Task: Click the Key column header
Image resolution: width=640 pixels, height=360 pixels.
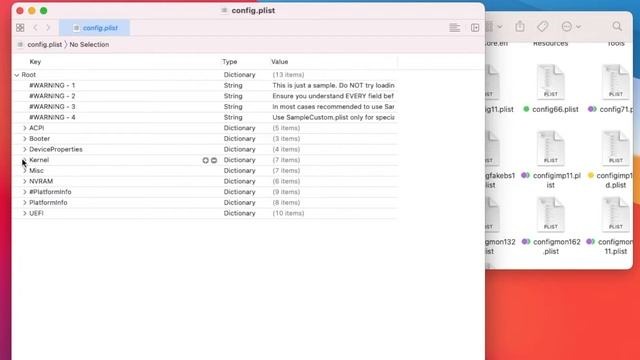Action: pyautogui.click(x=35, y=62)
